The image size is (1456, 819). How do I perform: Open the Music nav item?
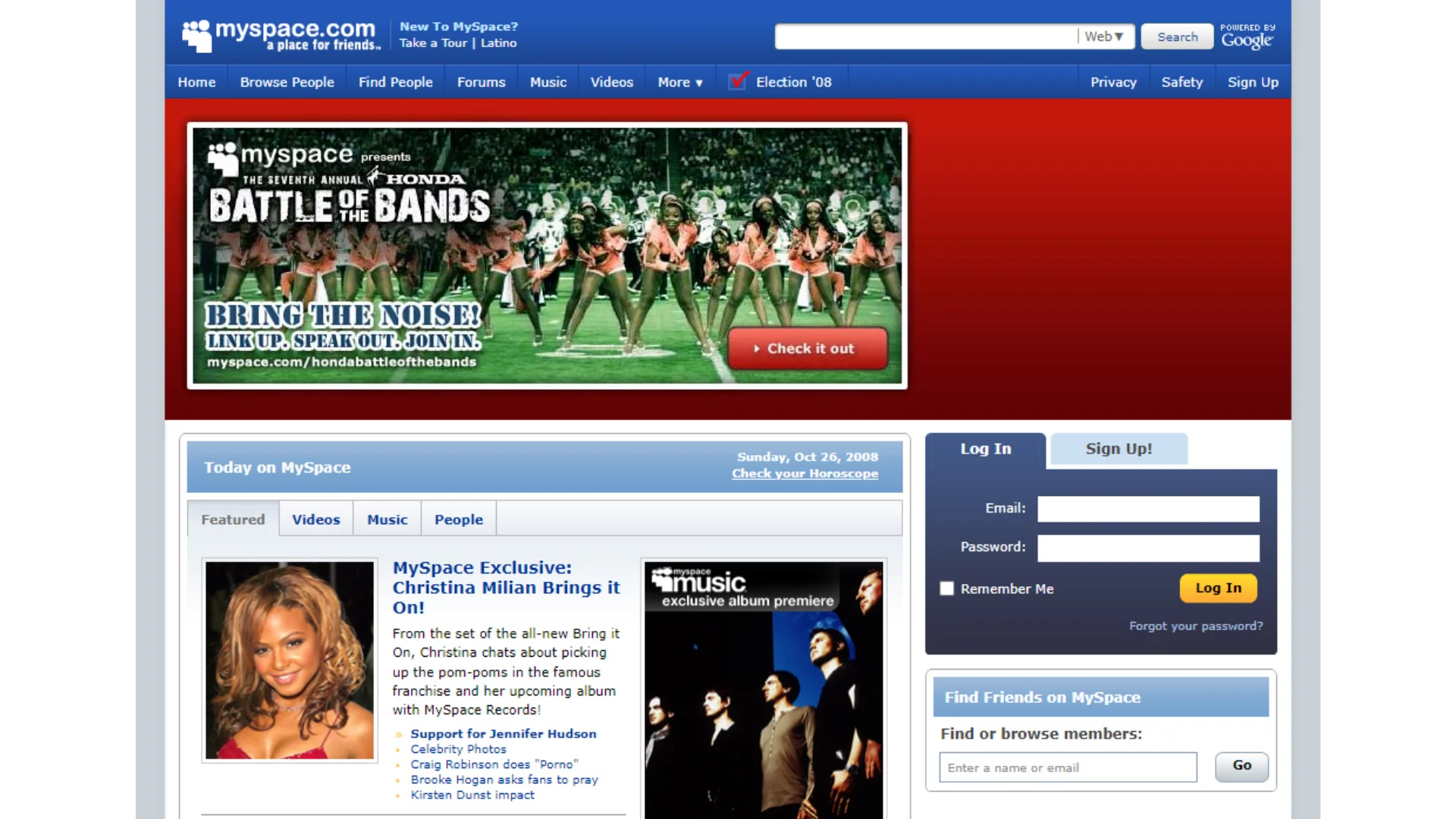(548, 82)
